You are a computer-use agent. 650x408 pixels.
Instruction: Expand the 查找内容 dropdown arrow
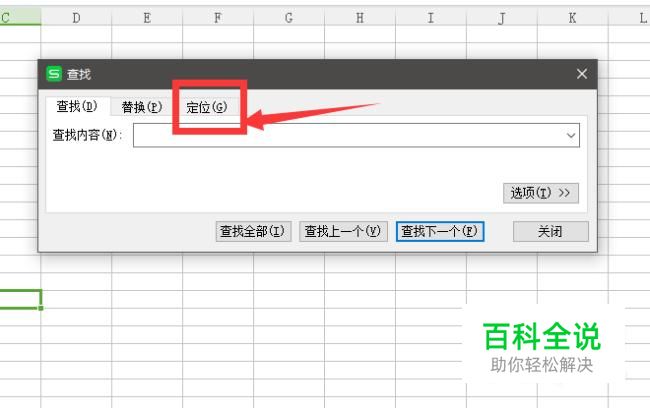click(x=571, y=136)
